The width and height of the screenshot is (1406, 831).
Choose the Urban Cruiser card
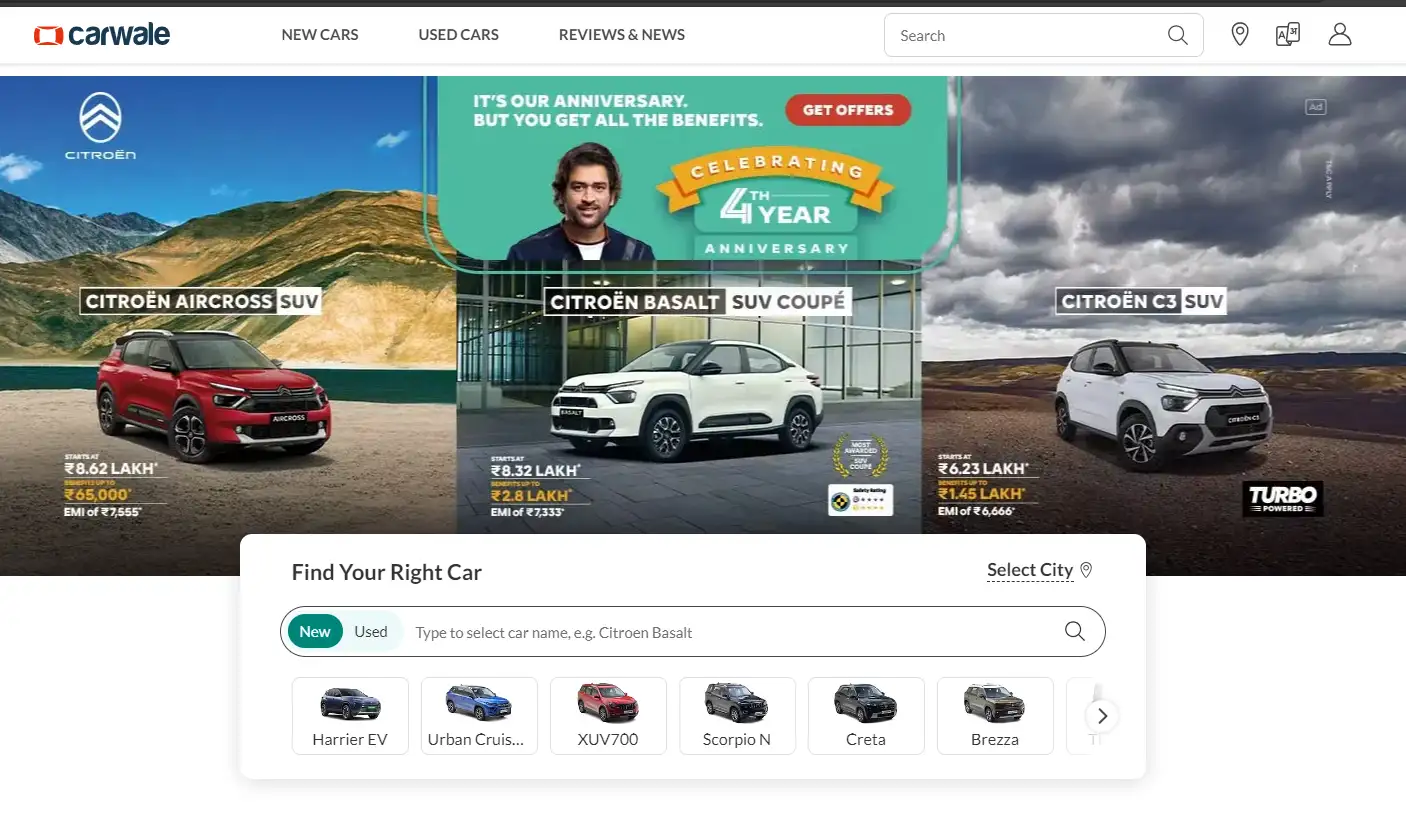coord(479,716)
